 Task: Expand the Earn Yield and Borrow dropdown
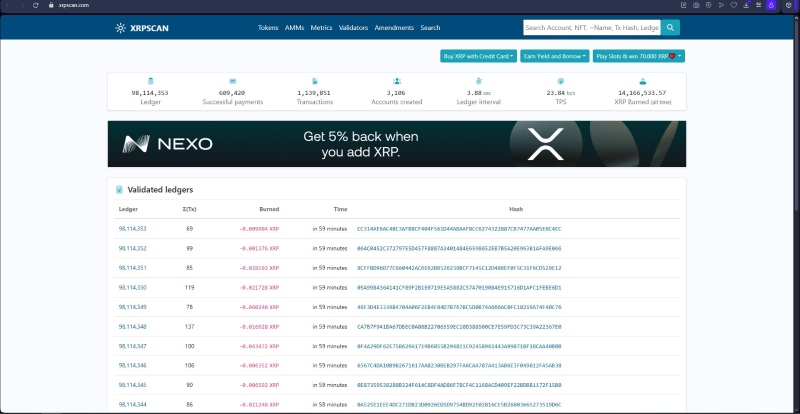tap(555, 56)
